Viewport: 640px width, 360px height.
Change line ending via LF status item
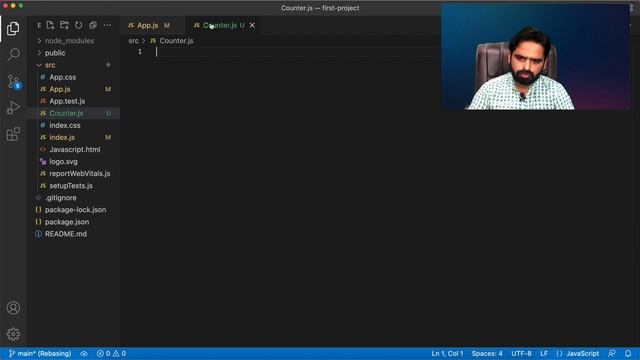(544, 353)
